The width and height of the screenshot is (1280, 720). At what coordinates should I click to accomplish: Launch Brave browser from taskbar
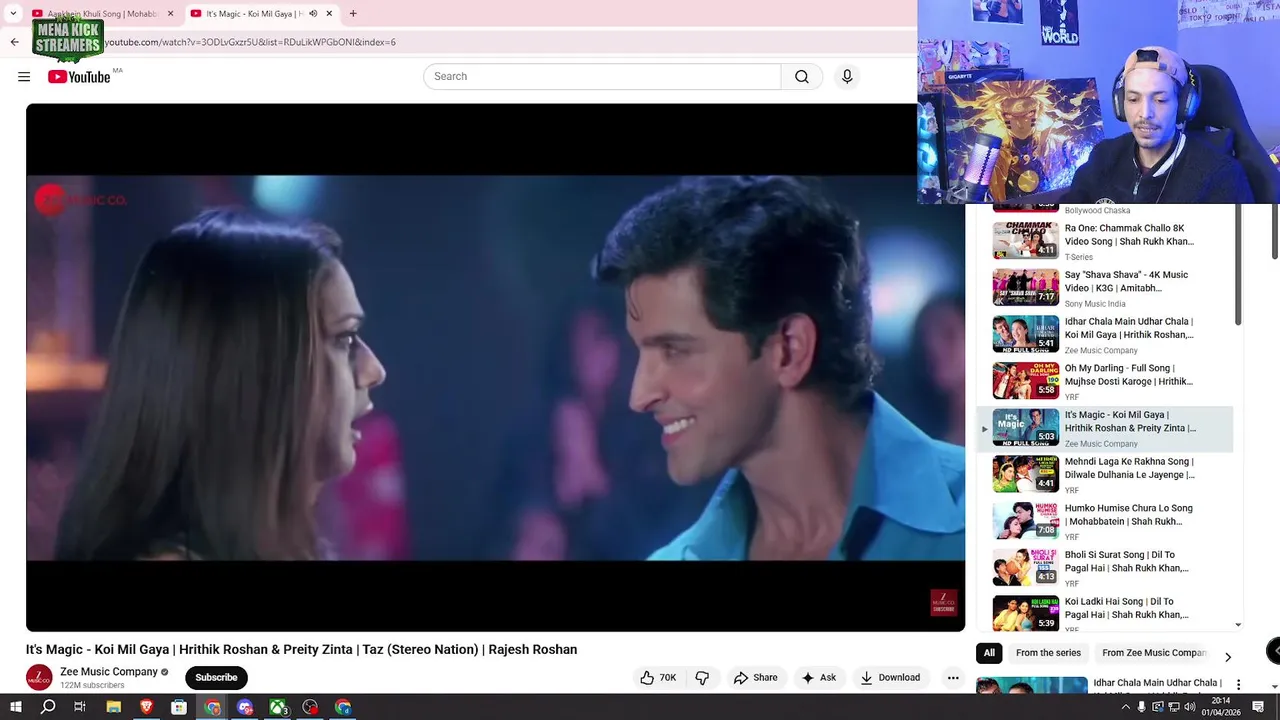point(147,707)
